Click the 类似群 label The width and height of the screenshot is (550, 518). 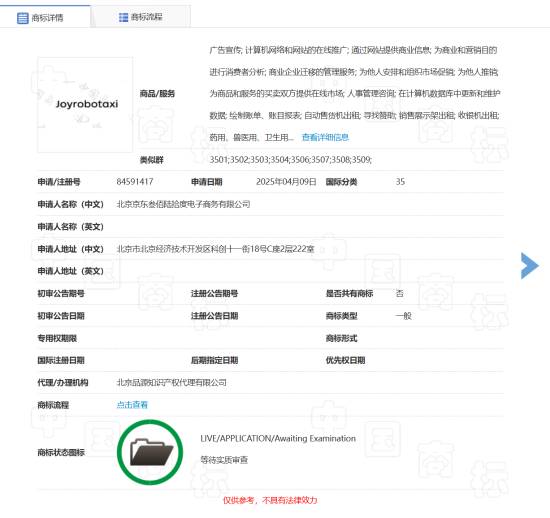[x=152, y=160]
